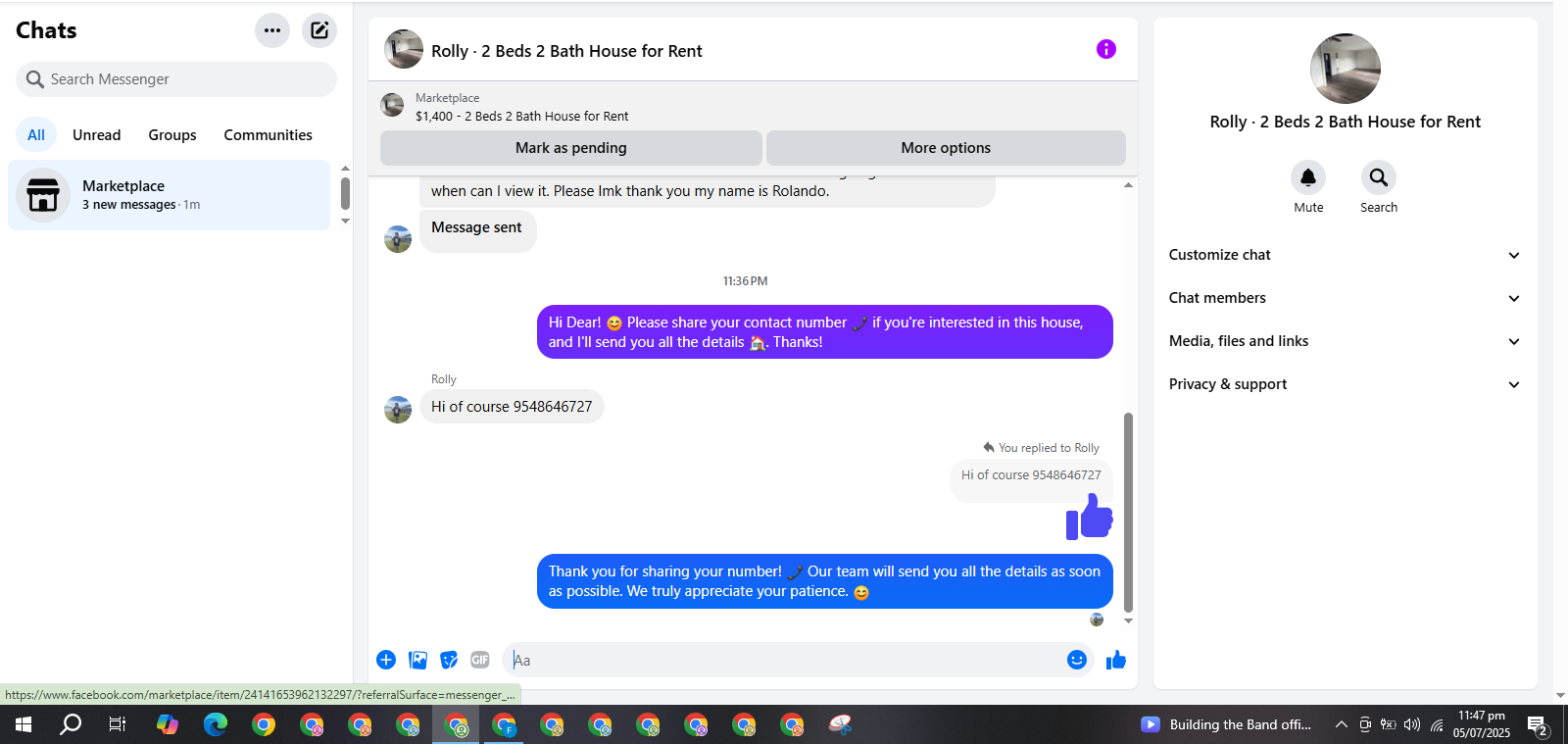Expand the Privacy & support section
The height and width of the screenshot is (744, 1568).
click(1345, 384)
